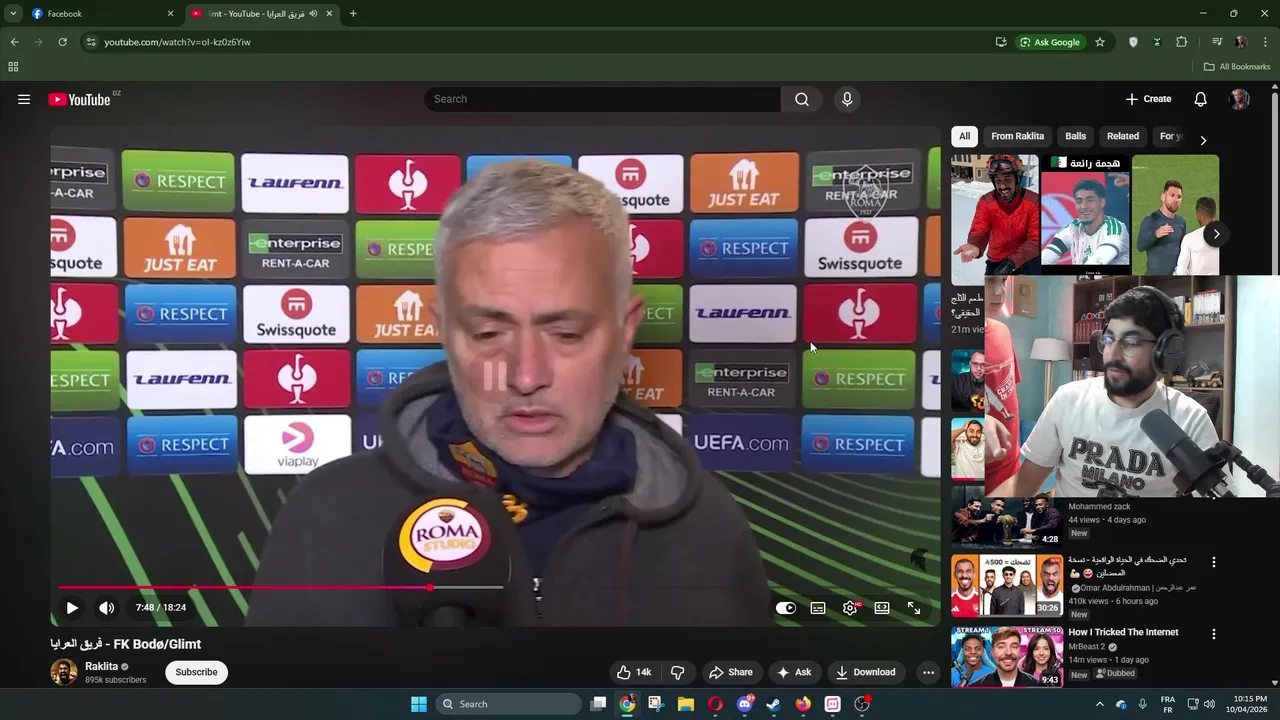Viewport: 1280px width, 720px height.
Task: Click the Ask button below the video
Action: pos(794,672)
